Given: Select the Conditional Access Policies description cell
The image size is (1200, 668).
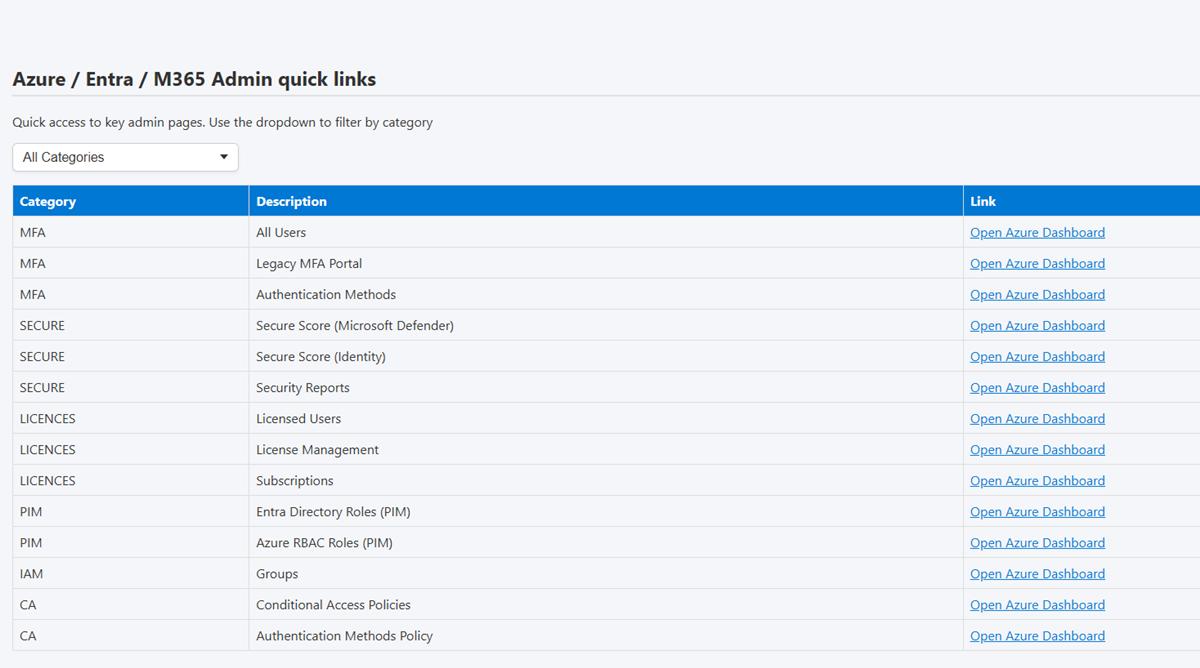Looking at the screenshot, I should pos(333,605).
